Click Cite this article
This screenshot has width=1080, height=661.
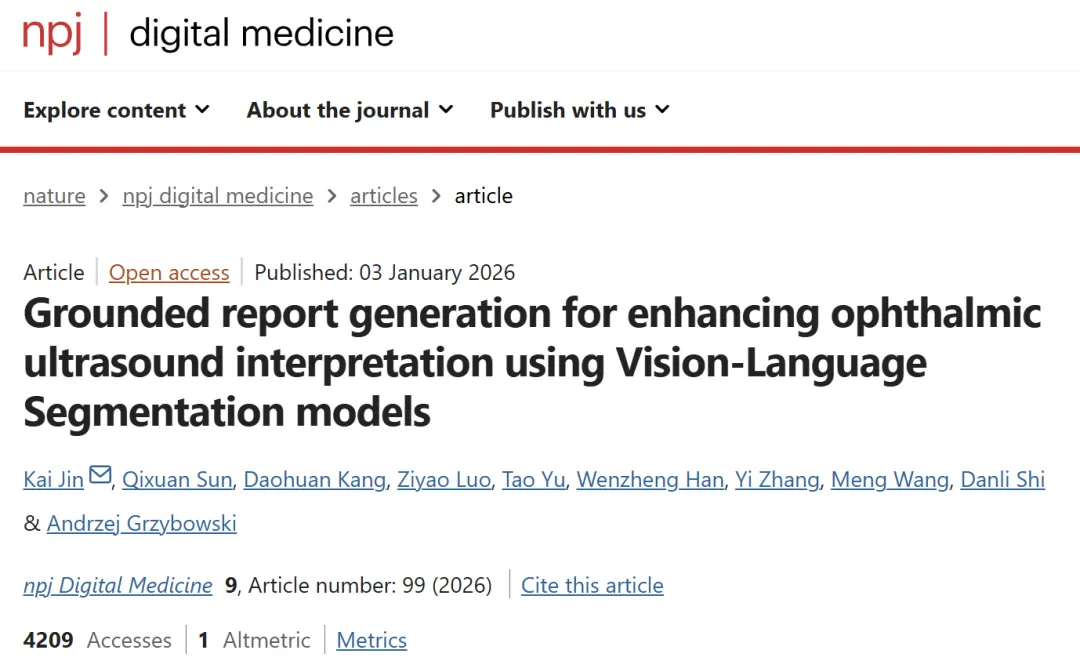[x=592, y=586]
